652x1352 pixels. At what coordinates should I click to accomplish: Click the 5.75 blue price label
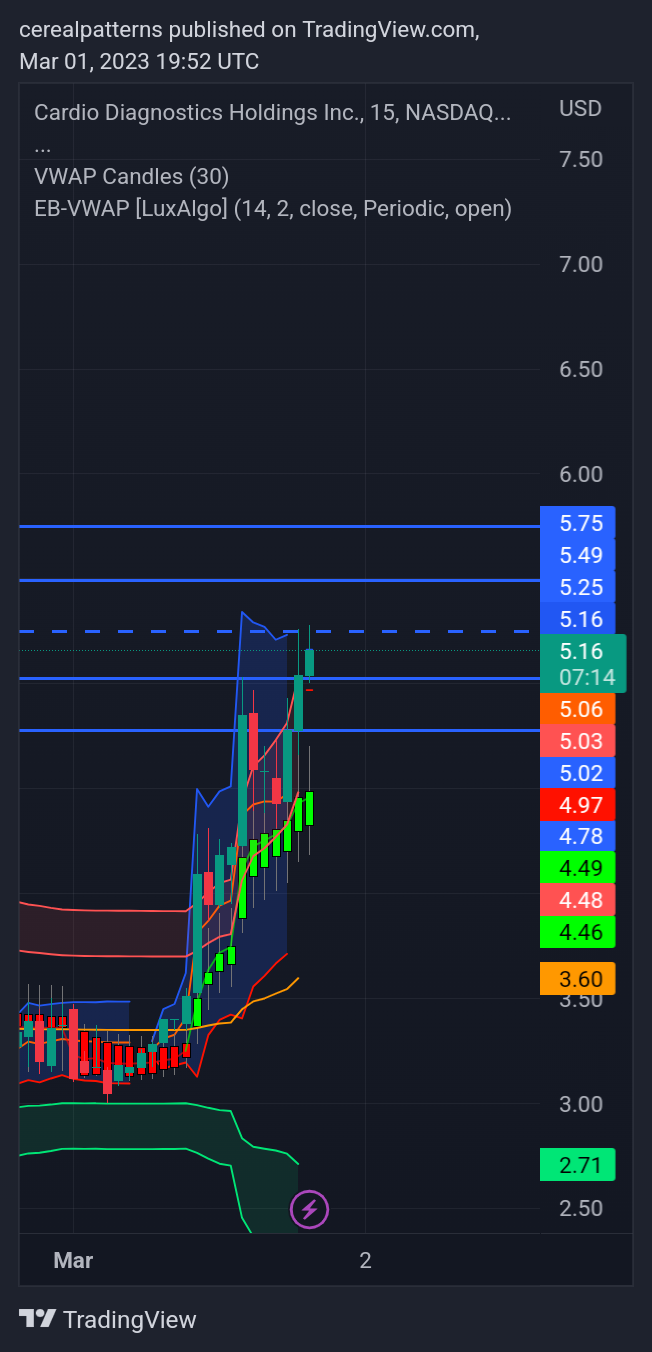click(x=577, y=523)
